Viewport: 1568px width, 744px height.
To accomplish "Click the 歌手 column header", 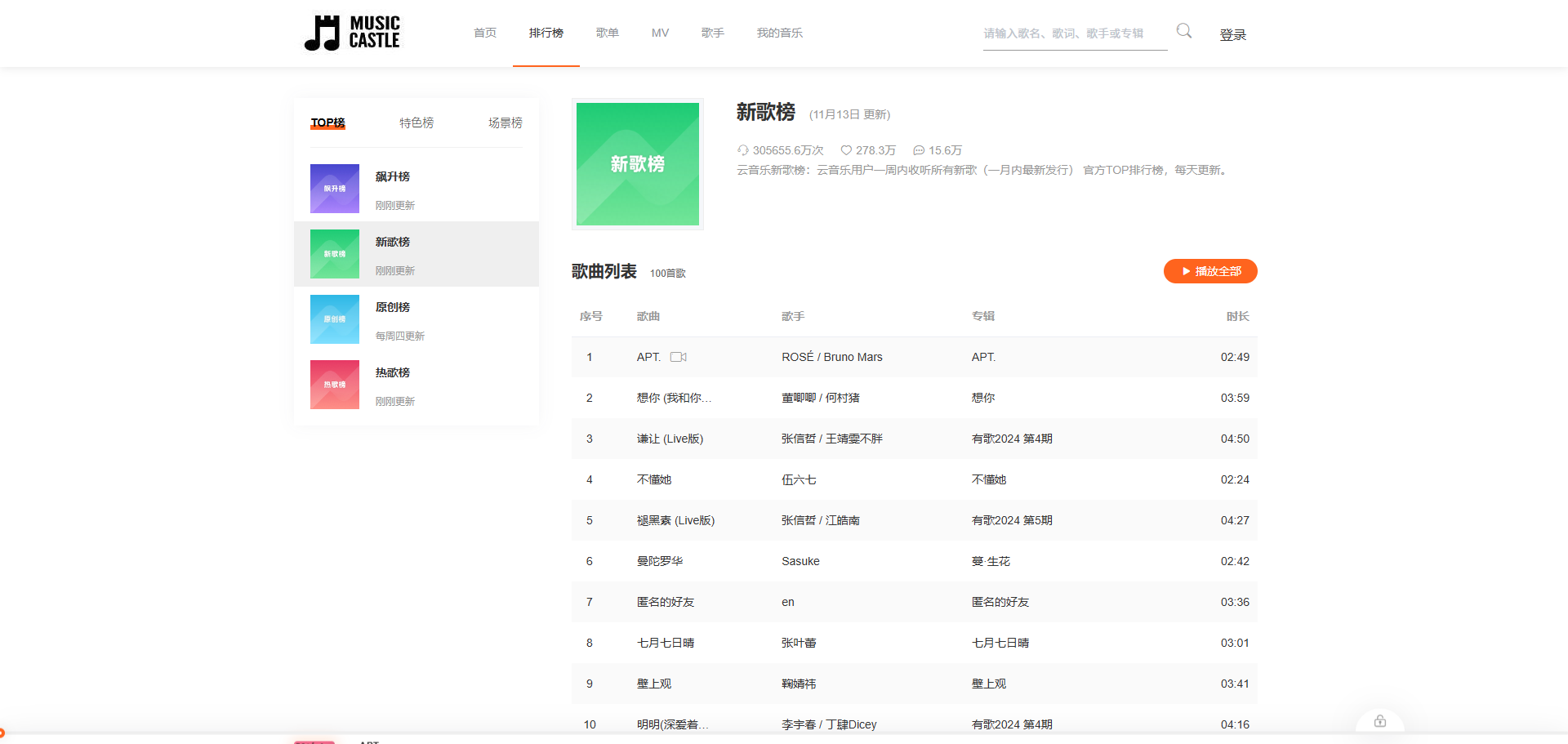I will coord(793,316).
